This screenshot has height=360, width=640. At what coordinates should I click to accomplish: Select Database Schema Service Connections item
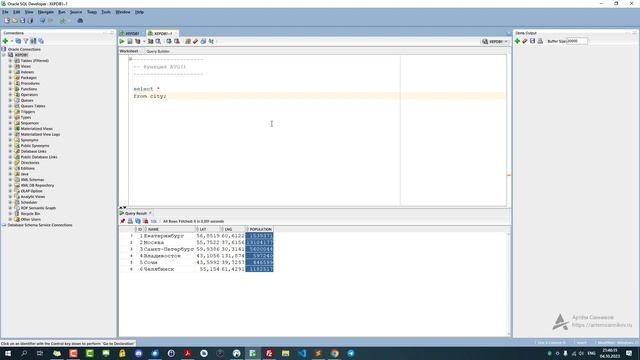[x=40, y=225]
